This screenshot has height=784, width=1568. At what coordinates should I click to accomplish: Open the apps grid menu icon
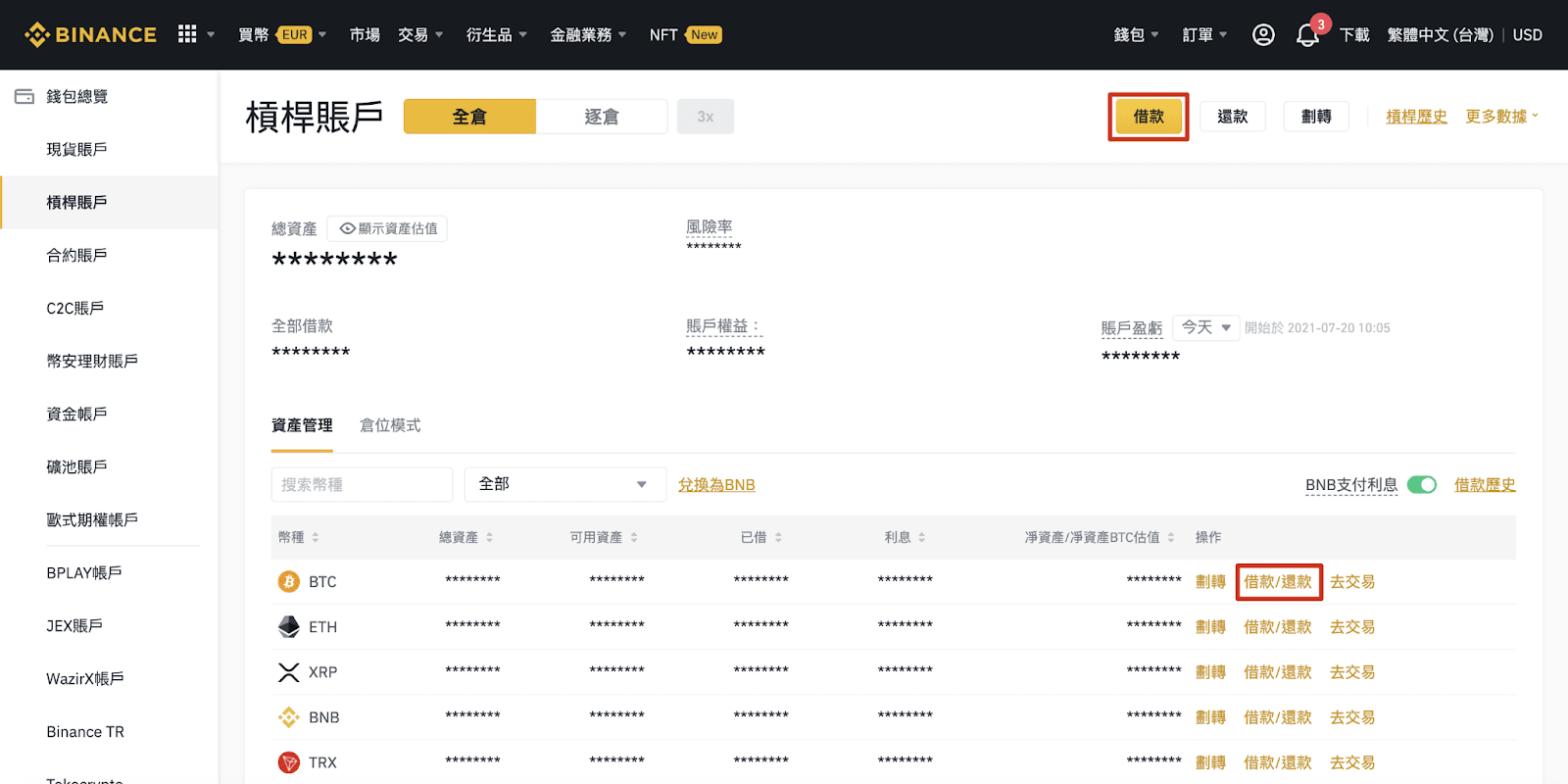(x=187, y=34)
